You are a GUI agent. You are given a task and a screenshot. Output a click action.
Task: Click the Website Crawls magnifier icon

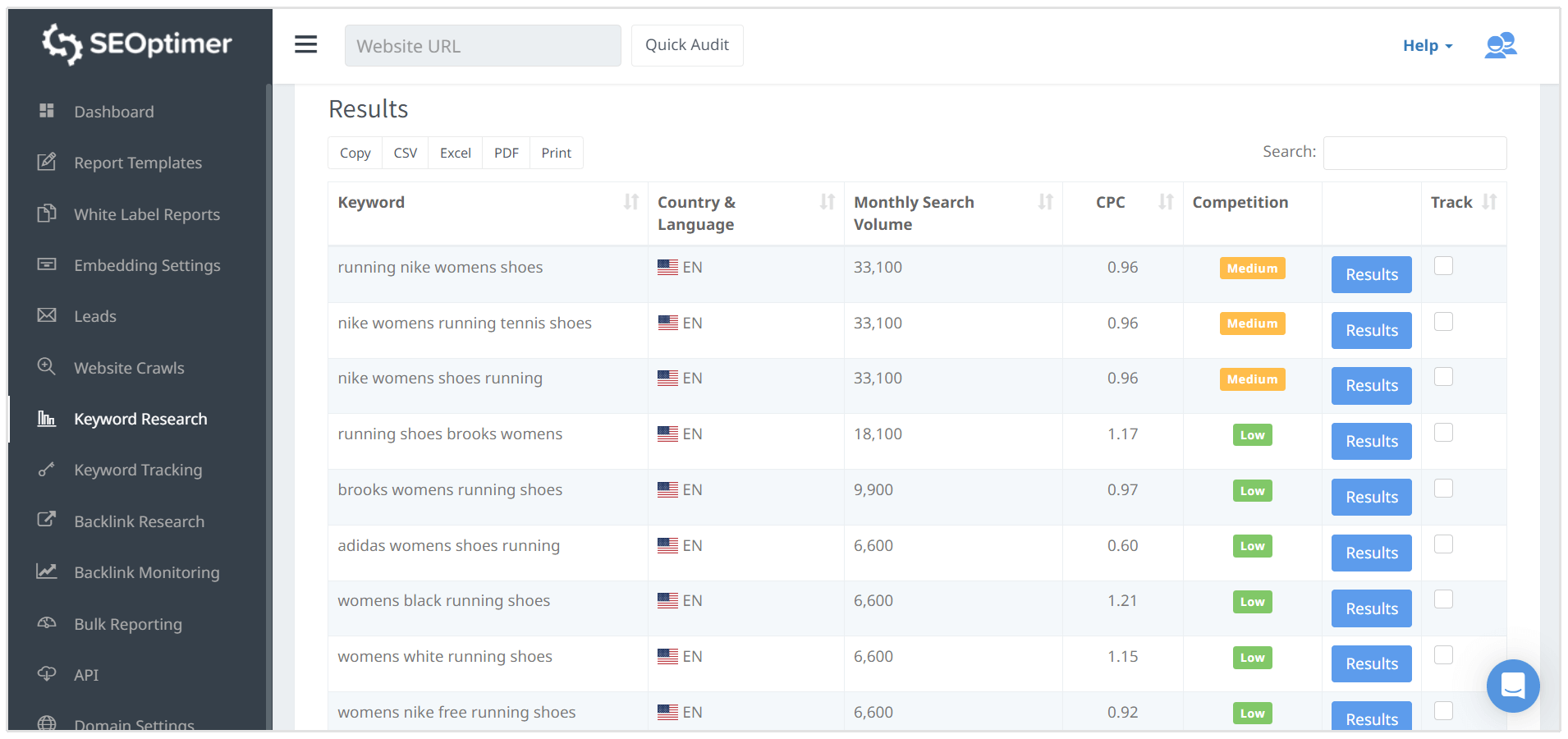click(47, 367)
